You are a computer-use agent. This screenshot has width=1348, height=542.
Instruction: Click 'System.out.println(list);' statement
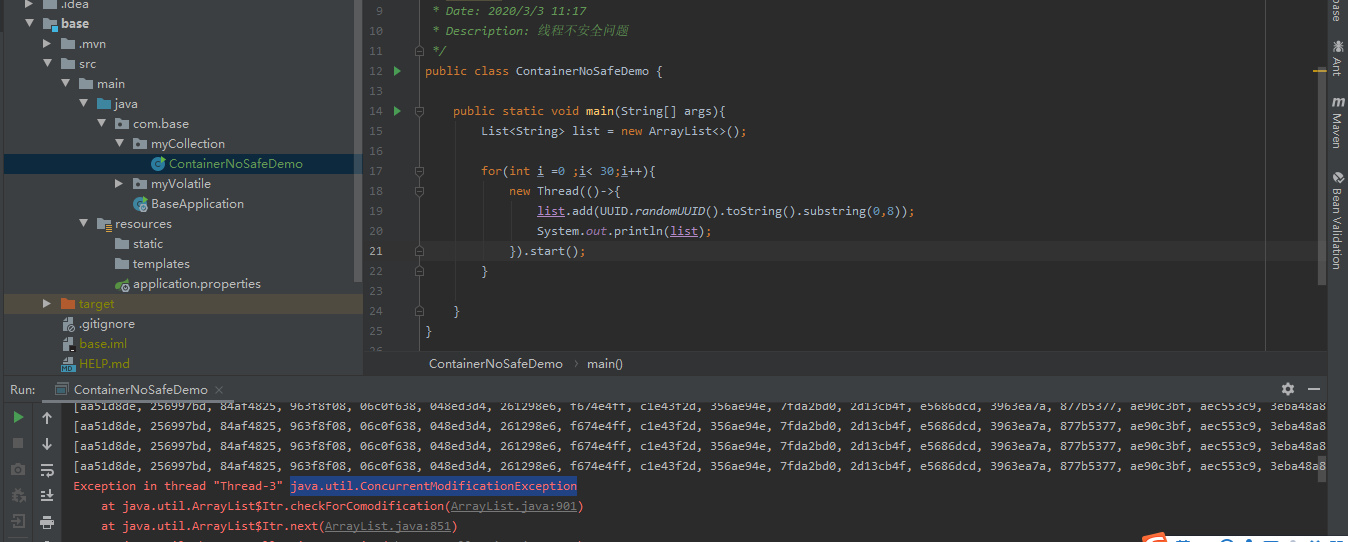[x=624, y=231]
